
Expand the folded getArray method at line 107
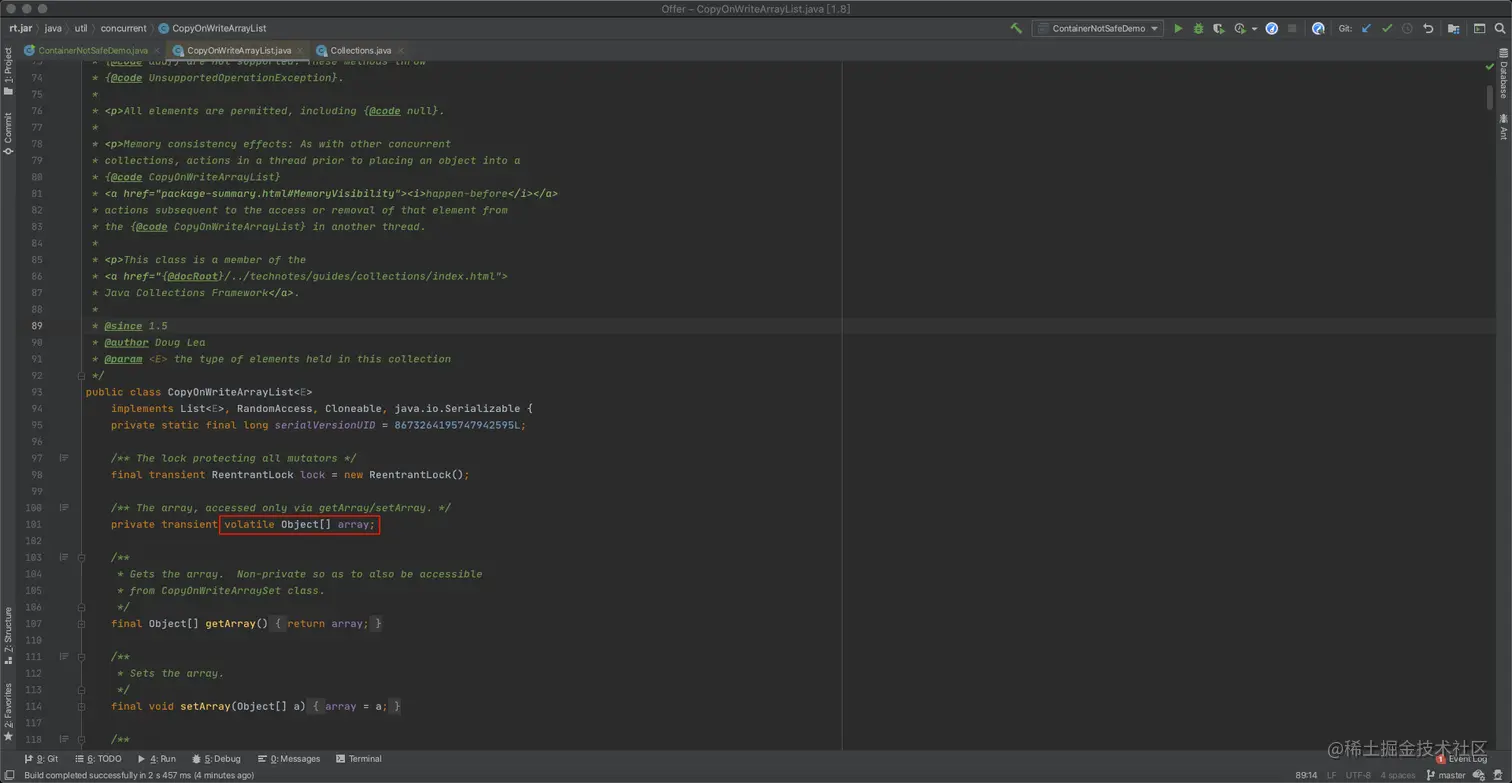81,623
